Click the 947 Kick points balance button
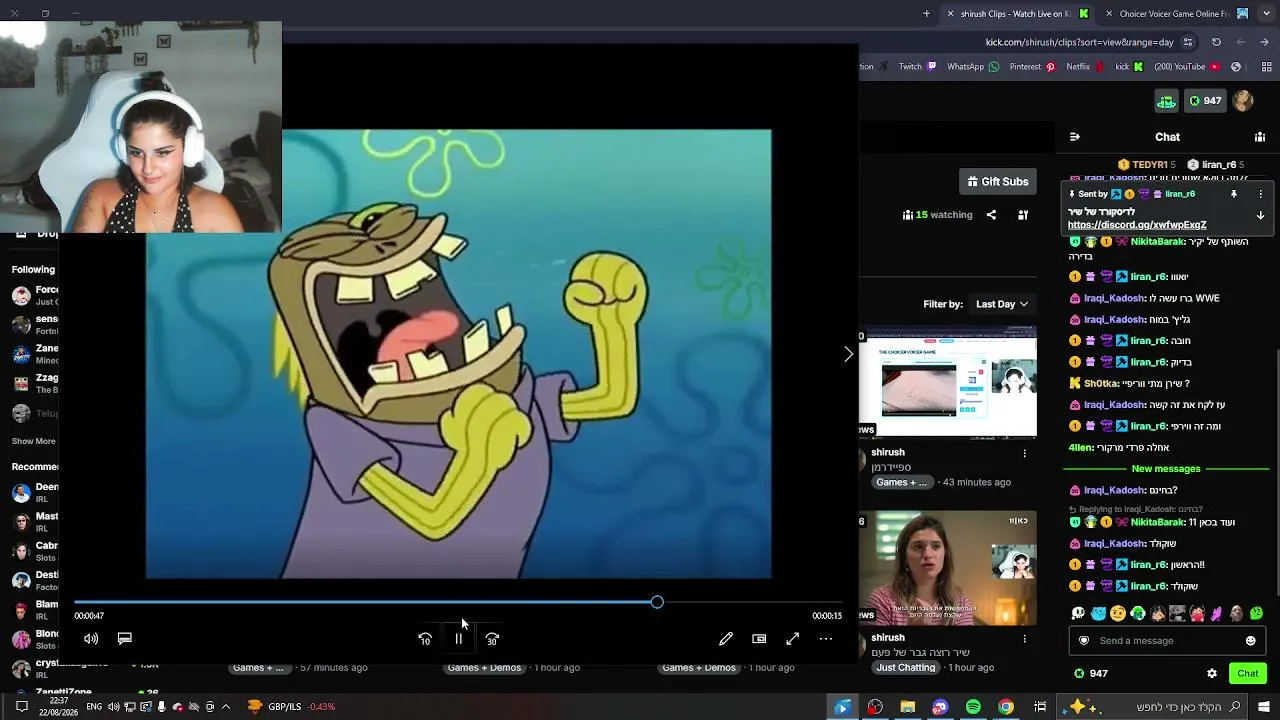 tap(1205, 101)
